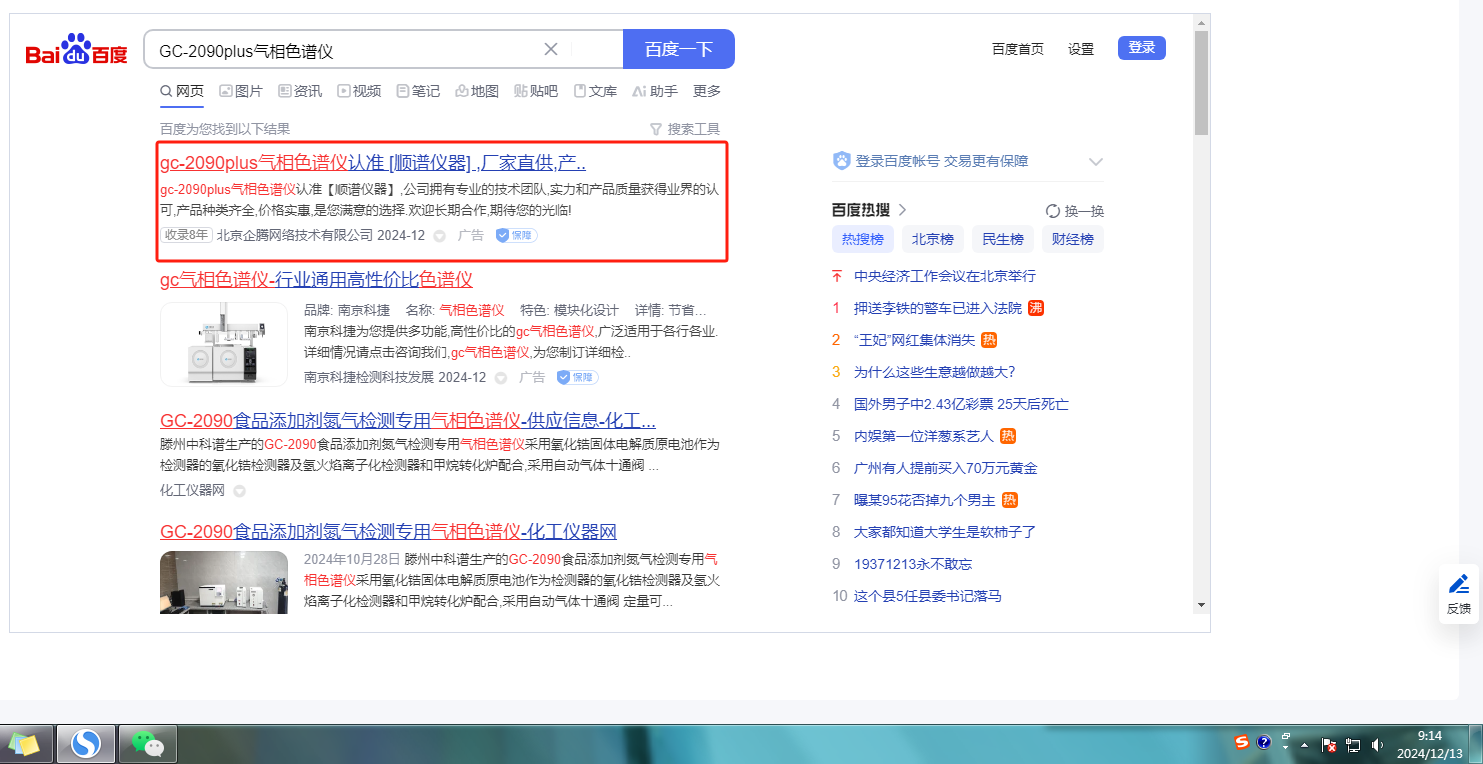Click the 沸 badge beside 押送李铁的警车已进入法院
Screen dimensions: 1483x764
1036,308
